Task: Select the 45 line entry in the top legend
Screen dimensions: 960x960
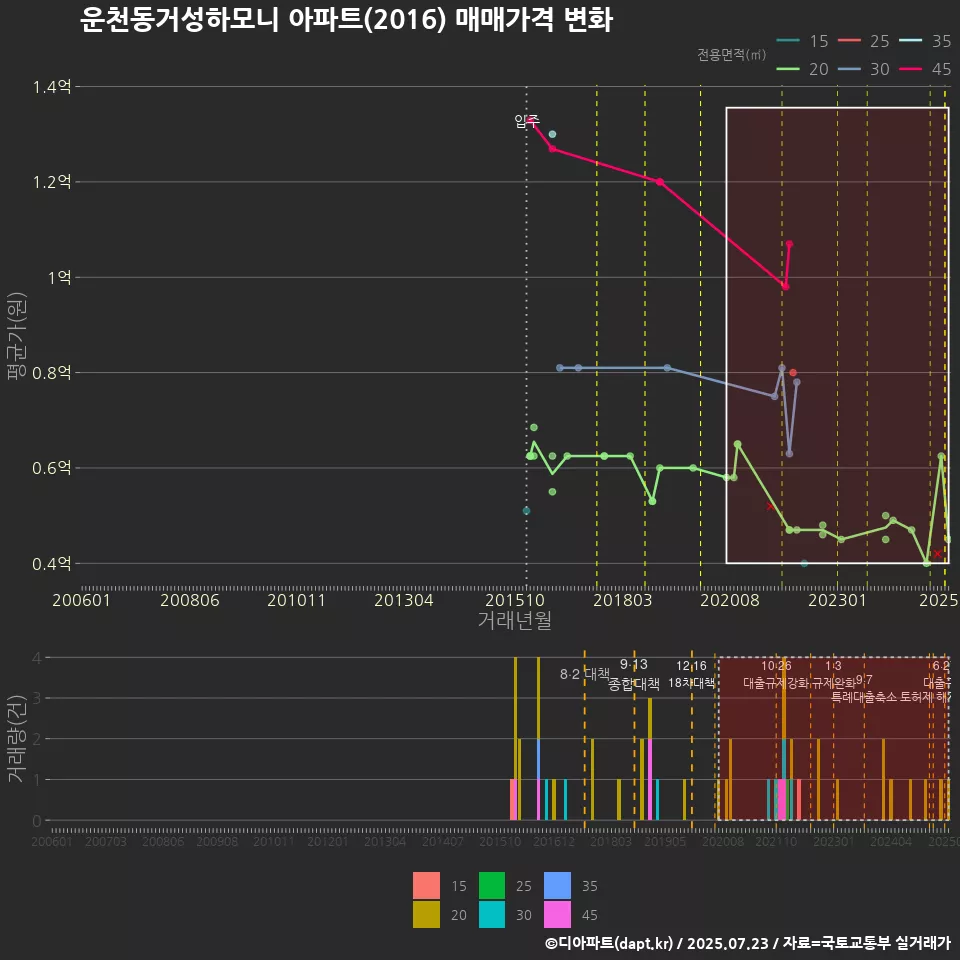Action: click(x=925, y=69)
